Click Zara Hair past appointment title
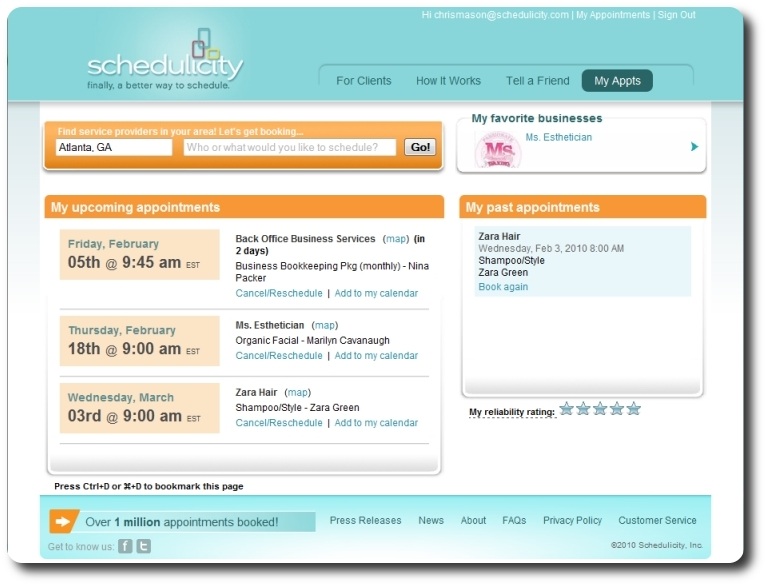The width and height of the screenshot is (767, 586). click(499, 236)
